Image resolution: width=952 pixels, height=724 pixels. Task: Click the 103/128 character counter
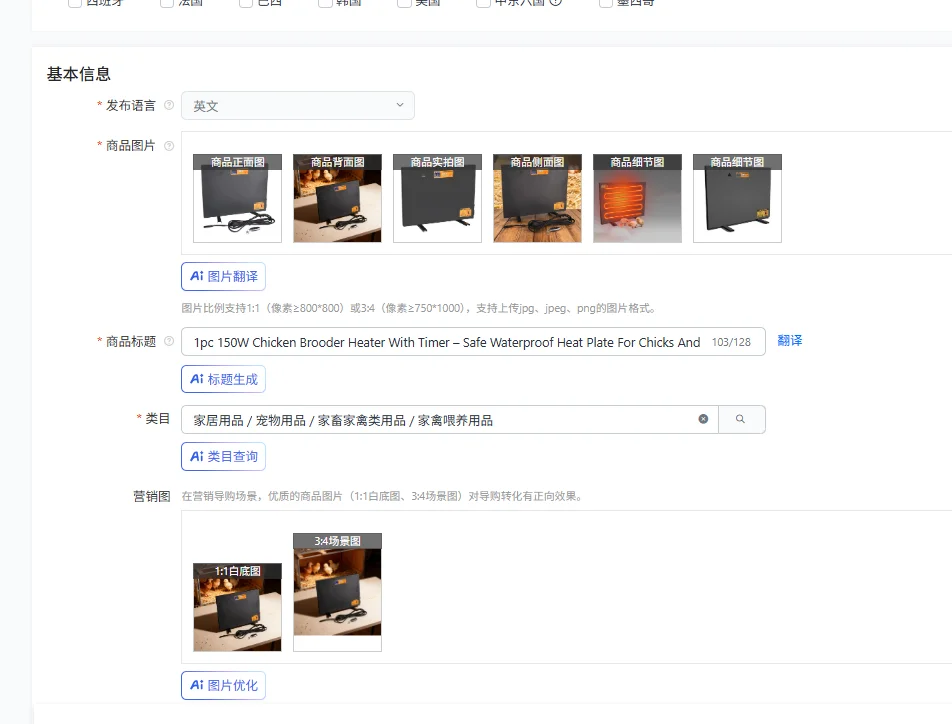pyautogui.click(x=731, y=342)
